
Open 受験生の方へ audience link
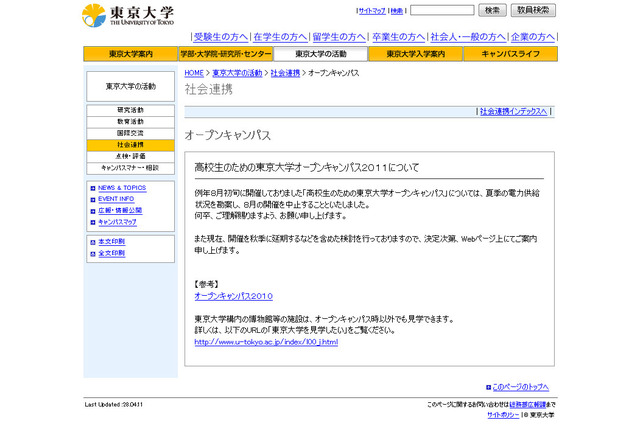tap(220, 37)
